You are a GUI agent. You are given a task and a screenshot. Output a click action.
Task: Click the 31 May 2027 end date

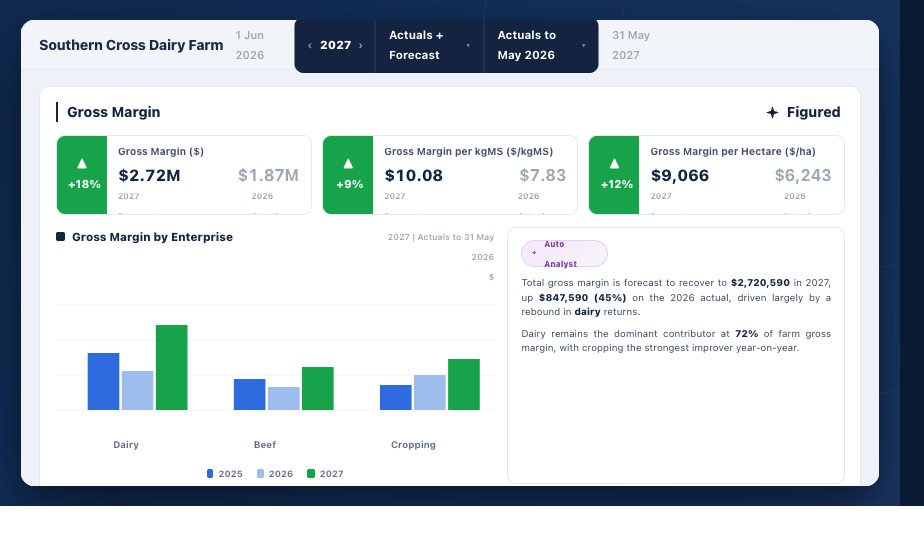coord(631,45)
